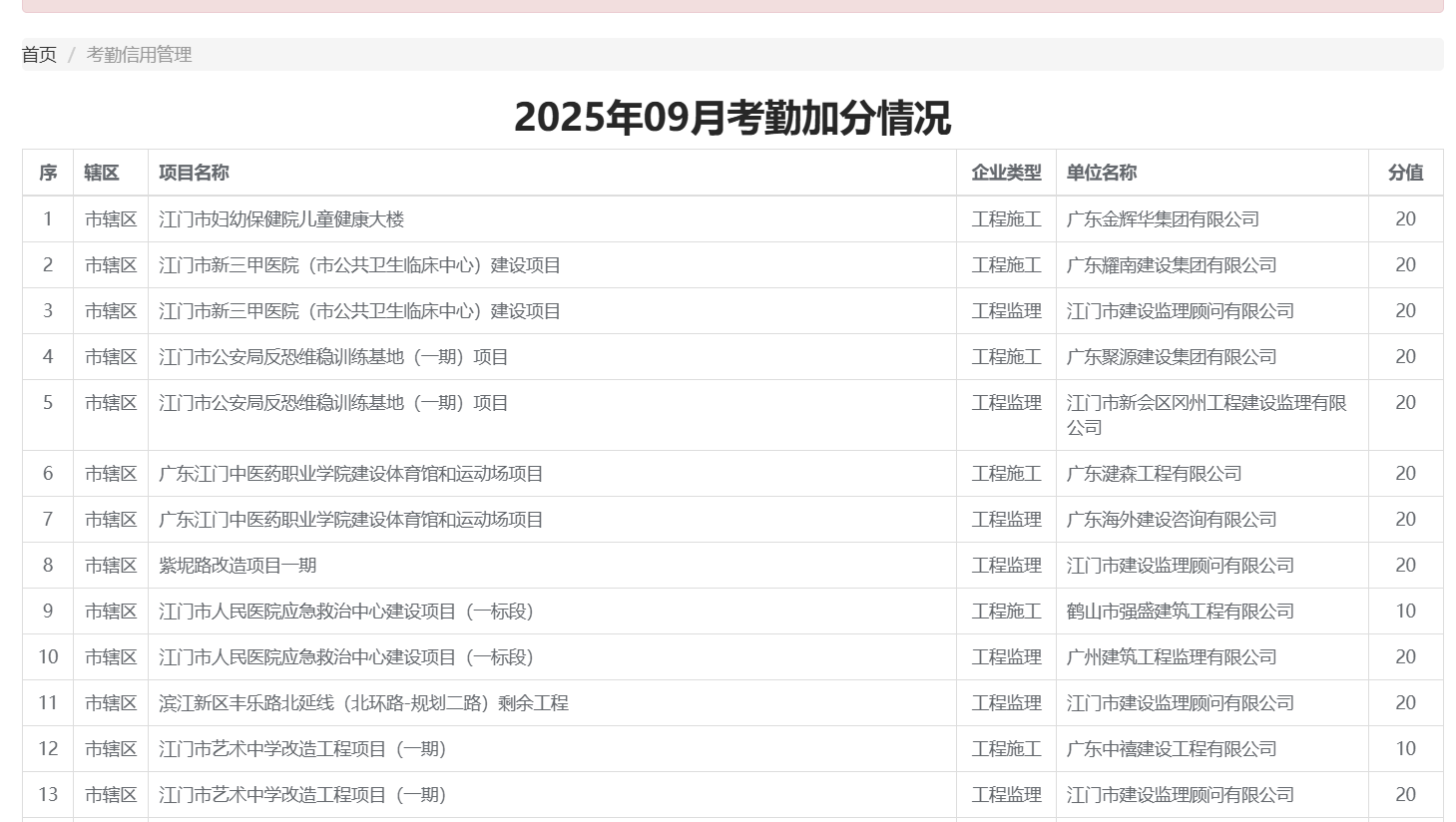Click the 序 column header
Image resolution: width=1456 pixels, height=822 pixels.
pos(48,173)
